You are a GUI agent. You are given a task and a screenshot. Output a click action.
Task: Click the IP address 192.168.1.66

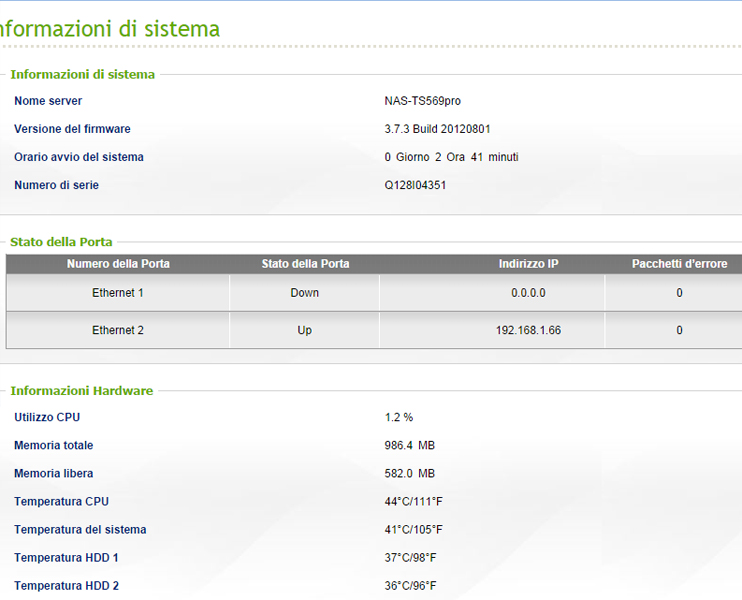point(528,330)
